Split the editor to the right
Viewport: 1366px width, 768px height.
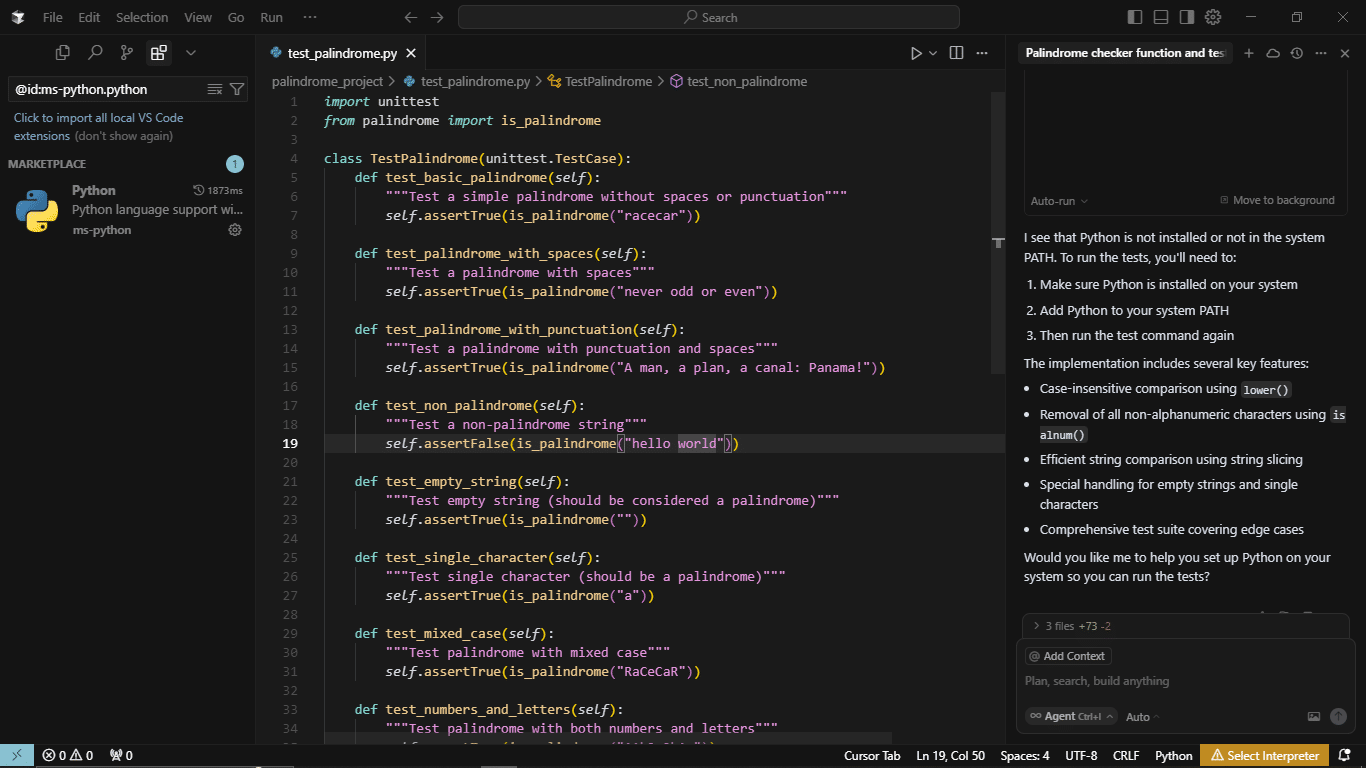(956, 53)
